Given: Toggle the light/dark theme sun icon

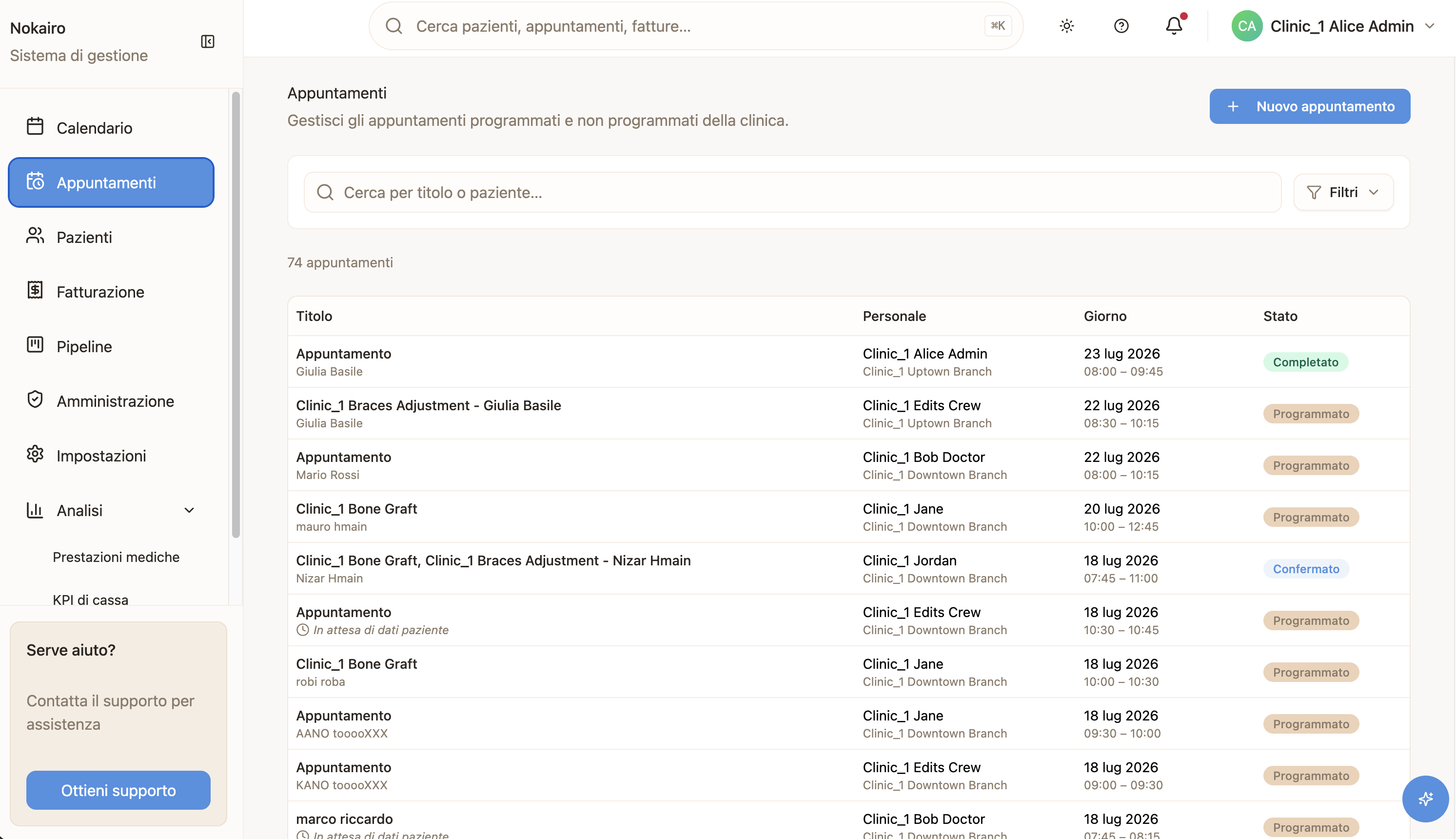Looking at the screenshot, I should 1067,26.
